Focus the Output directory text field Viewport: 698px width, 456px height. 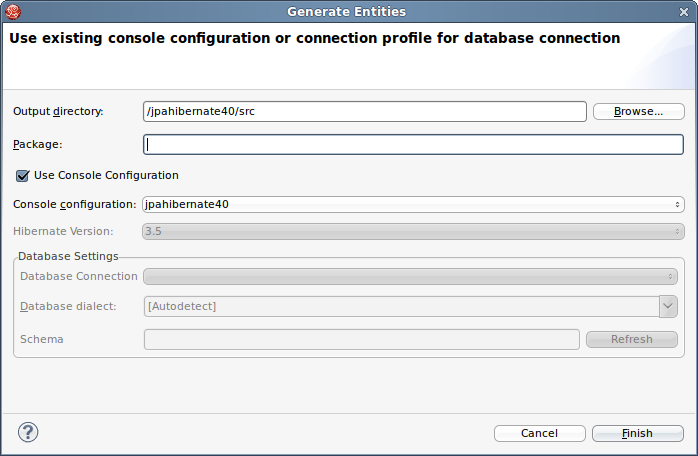364,111
